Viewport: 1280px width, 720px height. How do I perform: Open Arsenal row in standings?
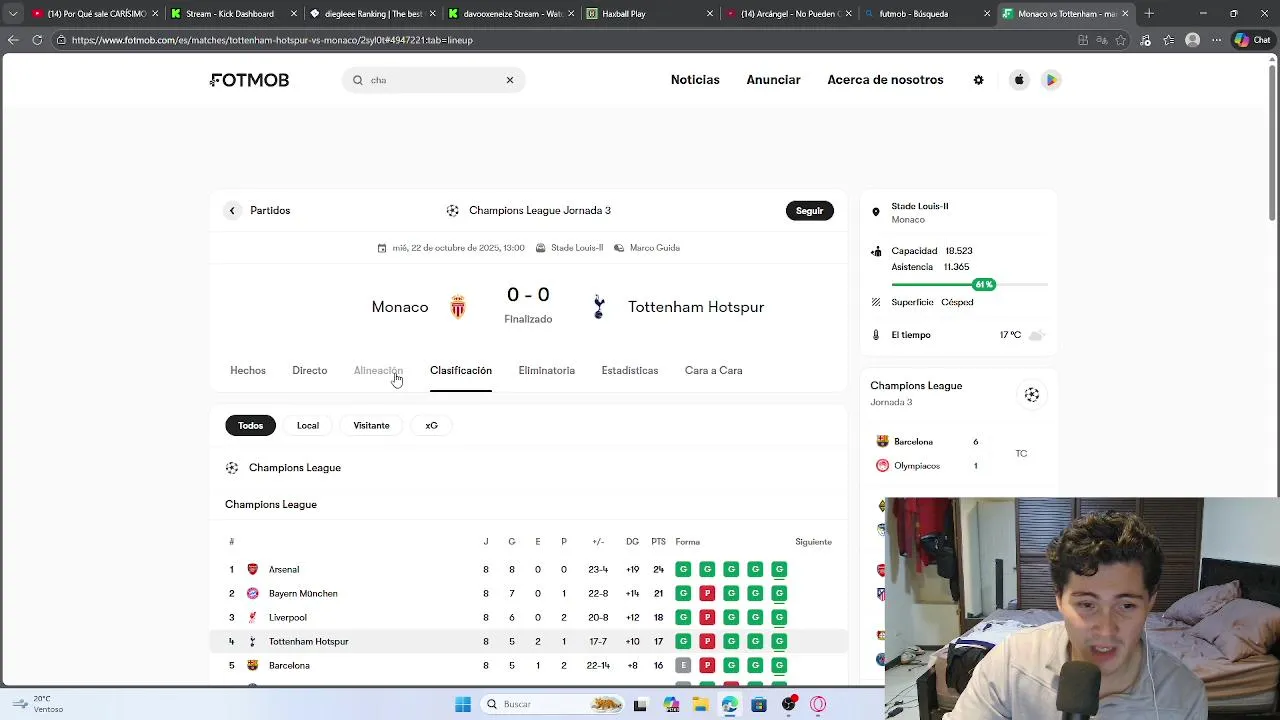(528, 569)
